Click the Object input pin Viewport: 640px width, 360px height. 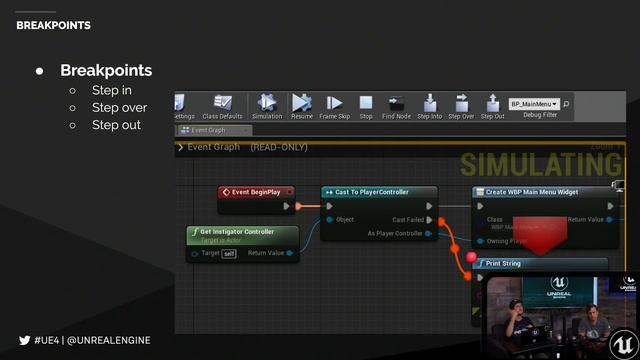click(x=329, y=220)
